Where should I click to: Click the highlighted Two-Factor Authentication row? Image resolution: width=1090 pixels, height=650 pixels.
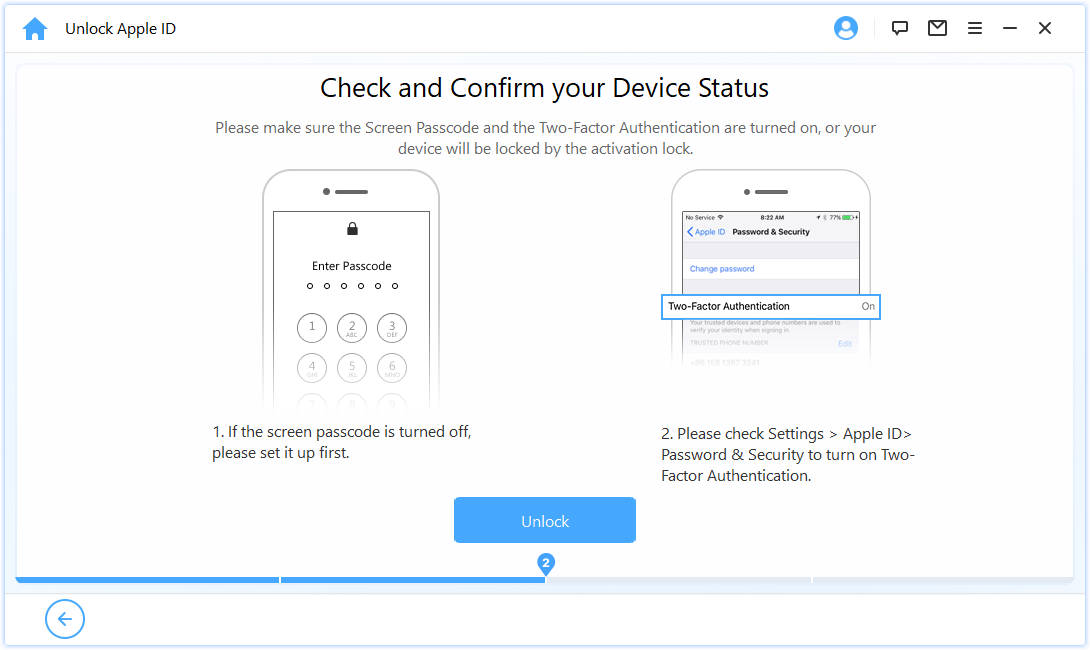(x=770, y=306)
